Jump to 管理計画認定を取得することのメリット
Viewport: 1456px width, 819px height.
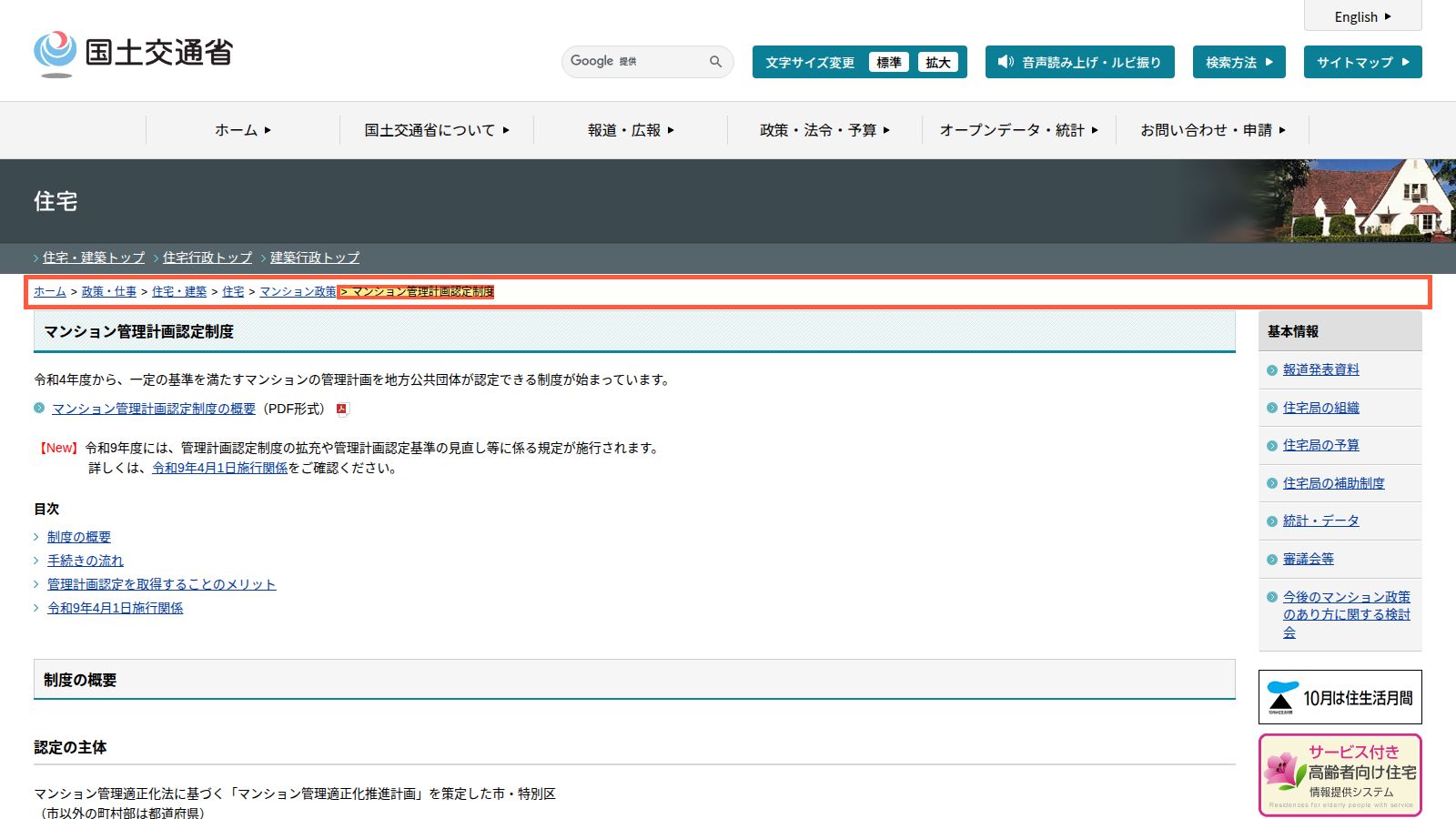[161, 584]
